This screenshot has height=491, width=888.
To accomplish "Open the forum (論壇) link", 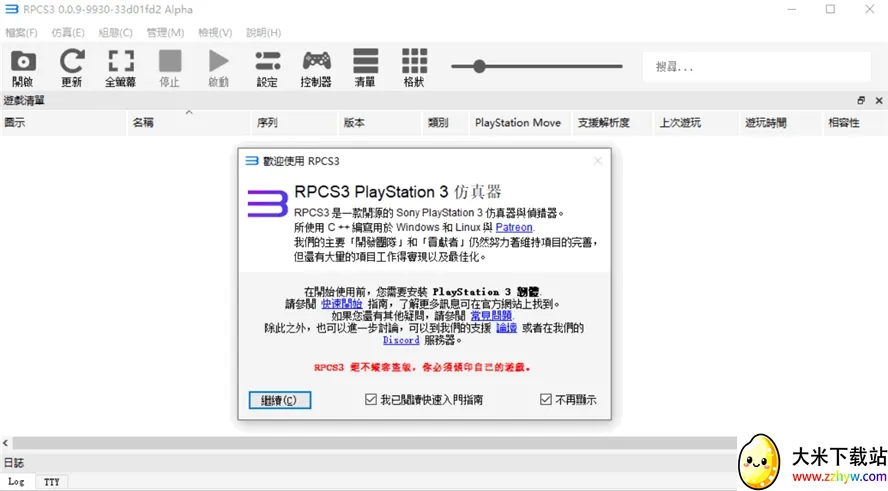I will [506, 328].
